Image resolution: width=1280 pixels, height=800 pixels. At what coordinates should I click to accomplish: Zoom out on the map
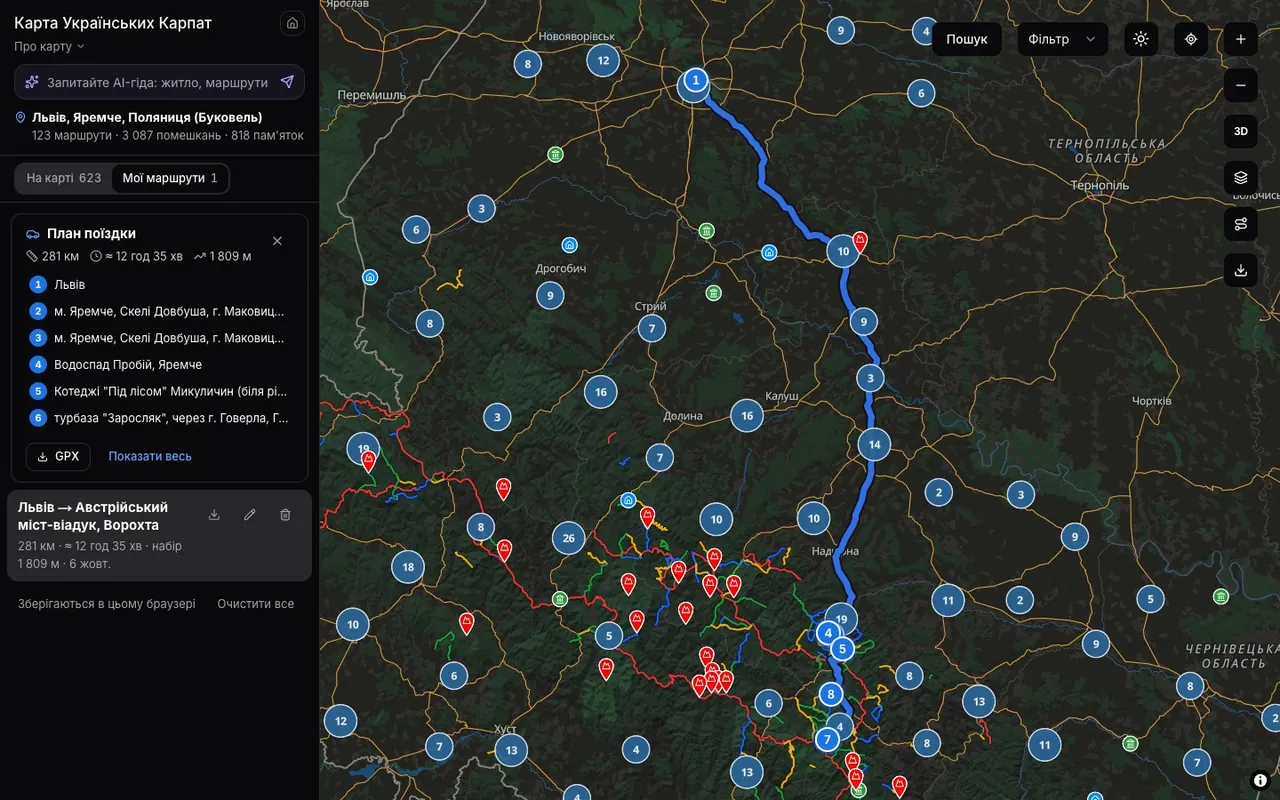point(1241,85)
